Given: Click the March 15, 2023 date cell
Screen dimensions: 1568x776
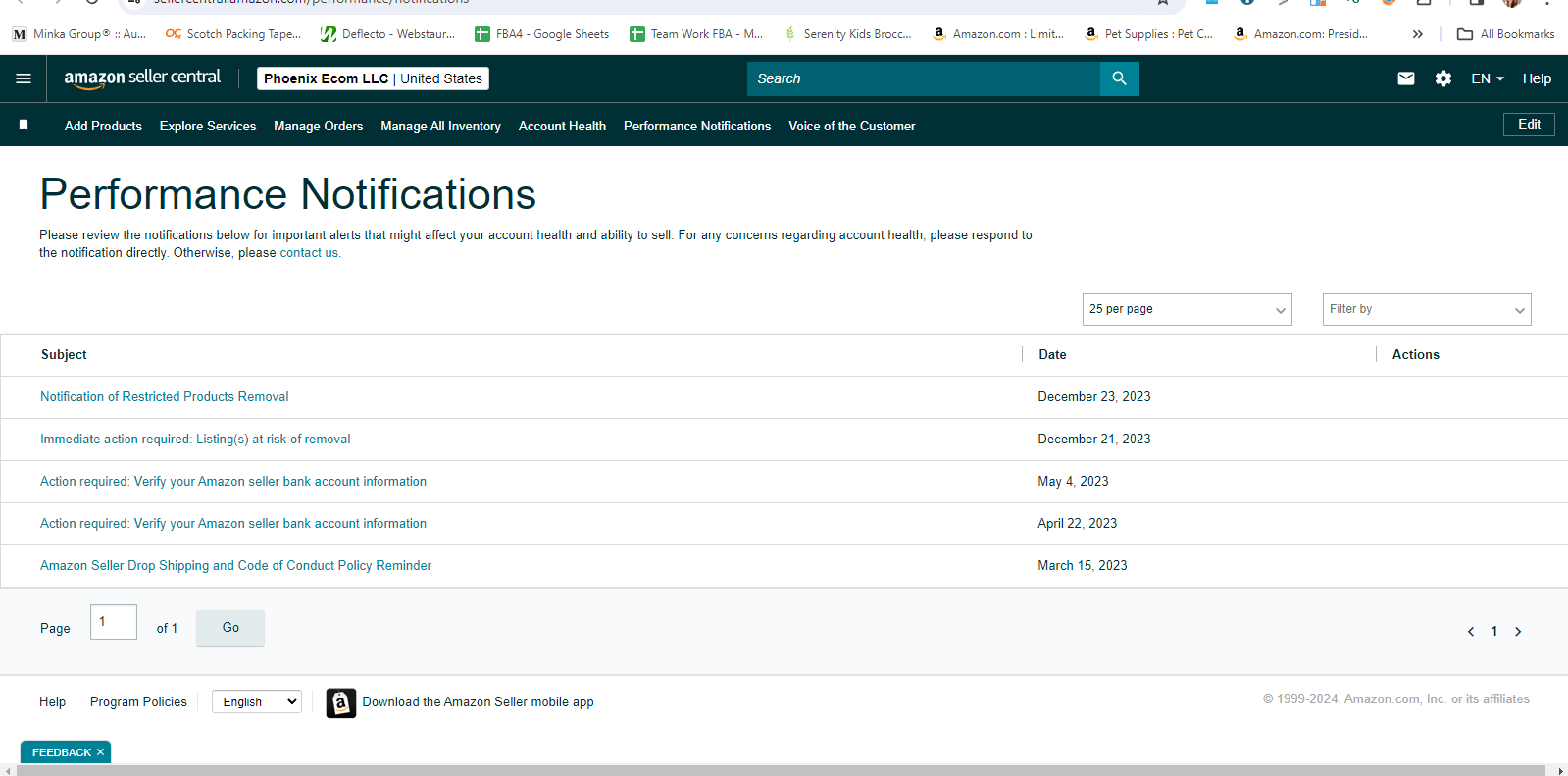Looking at the screenshot, I should [x=1083, y=566].
